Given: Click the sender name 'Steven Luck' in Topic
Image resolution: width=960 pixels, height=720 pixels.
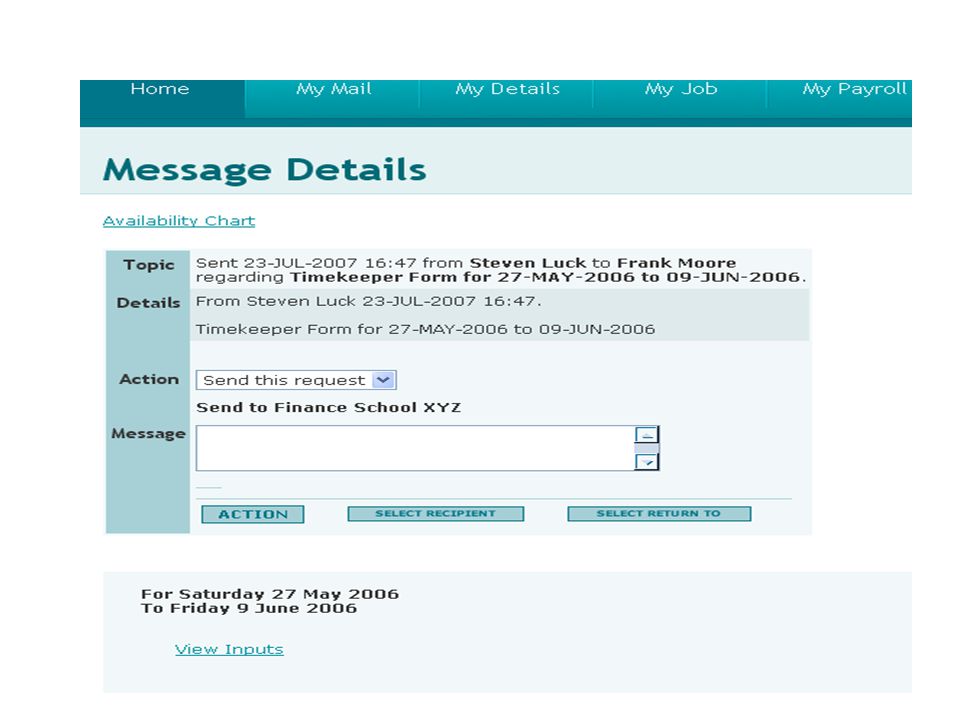Looking at the screenshot, I should 528,263.
